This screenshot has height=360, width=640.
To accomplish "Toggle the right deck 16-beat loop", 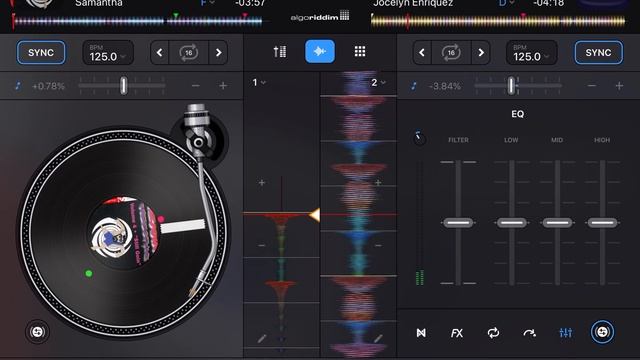I will coord(451,53).
